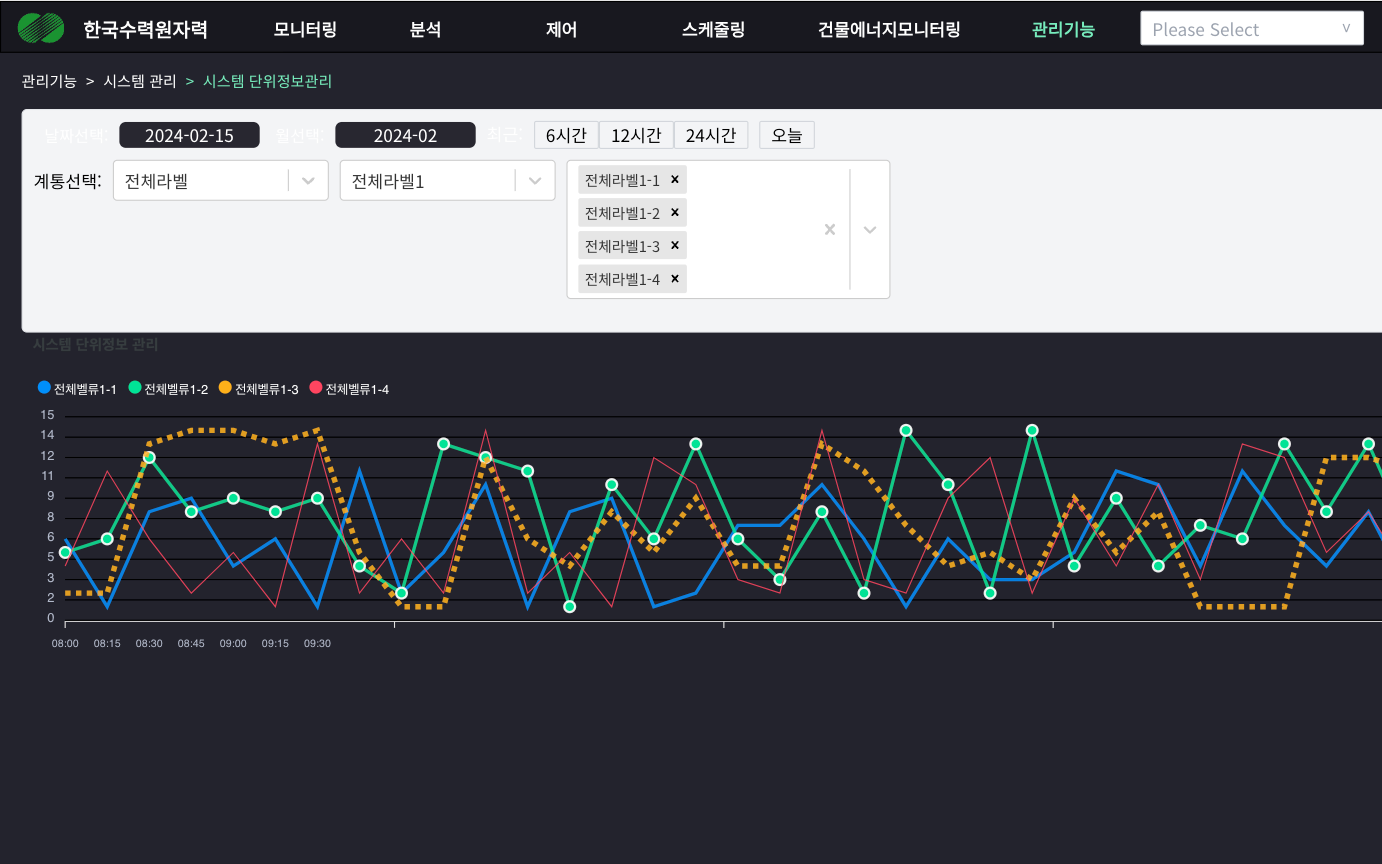This screenshot has height=864, width=1382.
Task: Click the 시스템 관리 breadcrumb link
Action: tap(140, 81)
